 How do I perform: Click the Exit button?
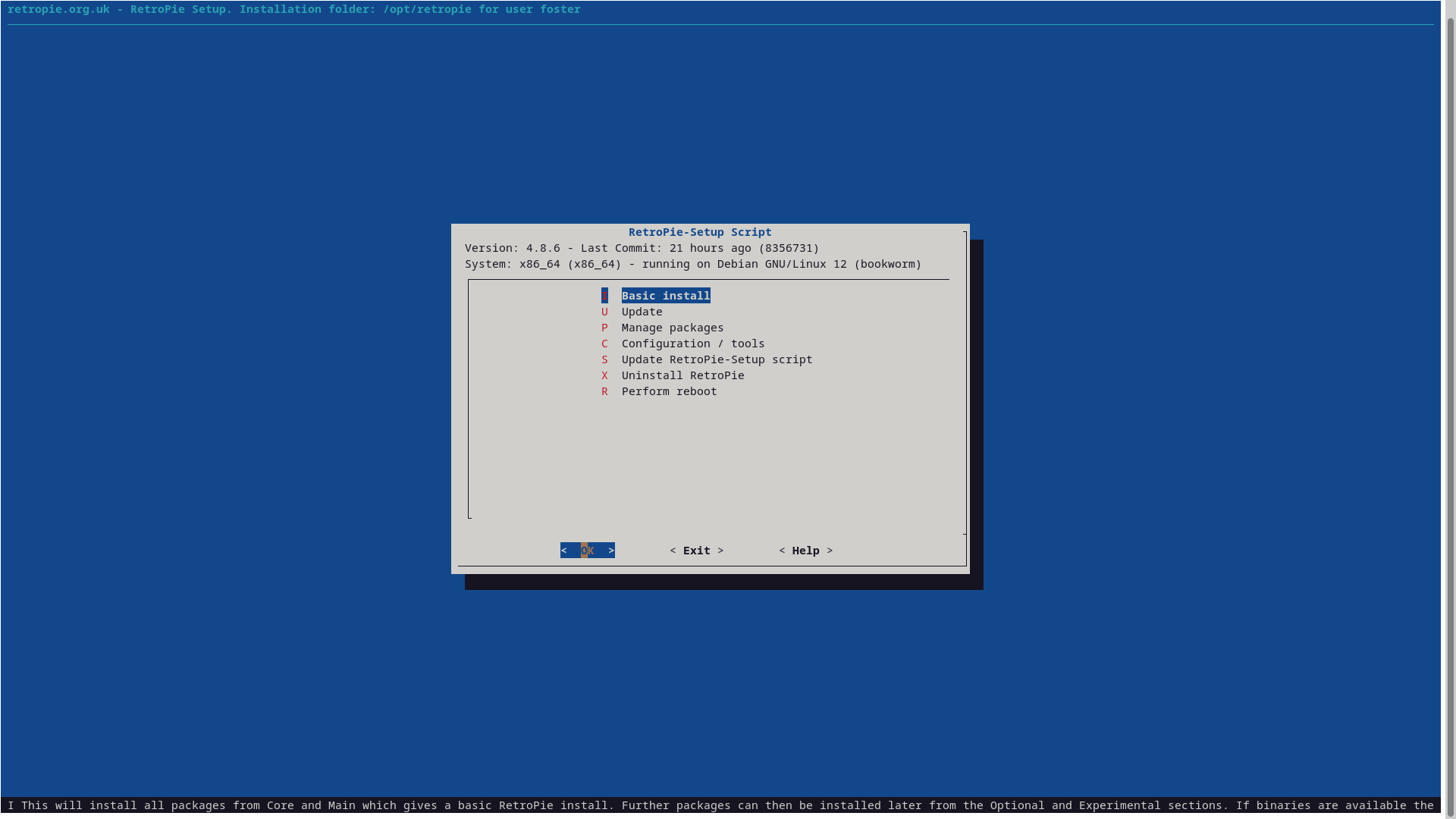[697, 551]
